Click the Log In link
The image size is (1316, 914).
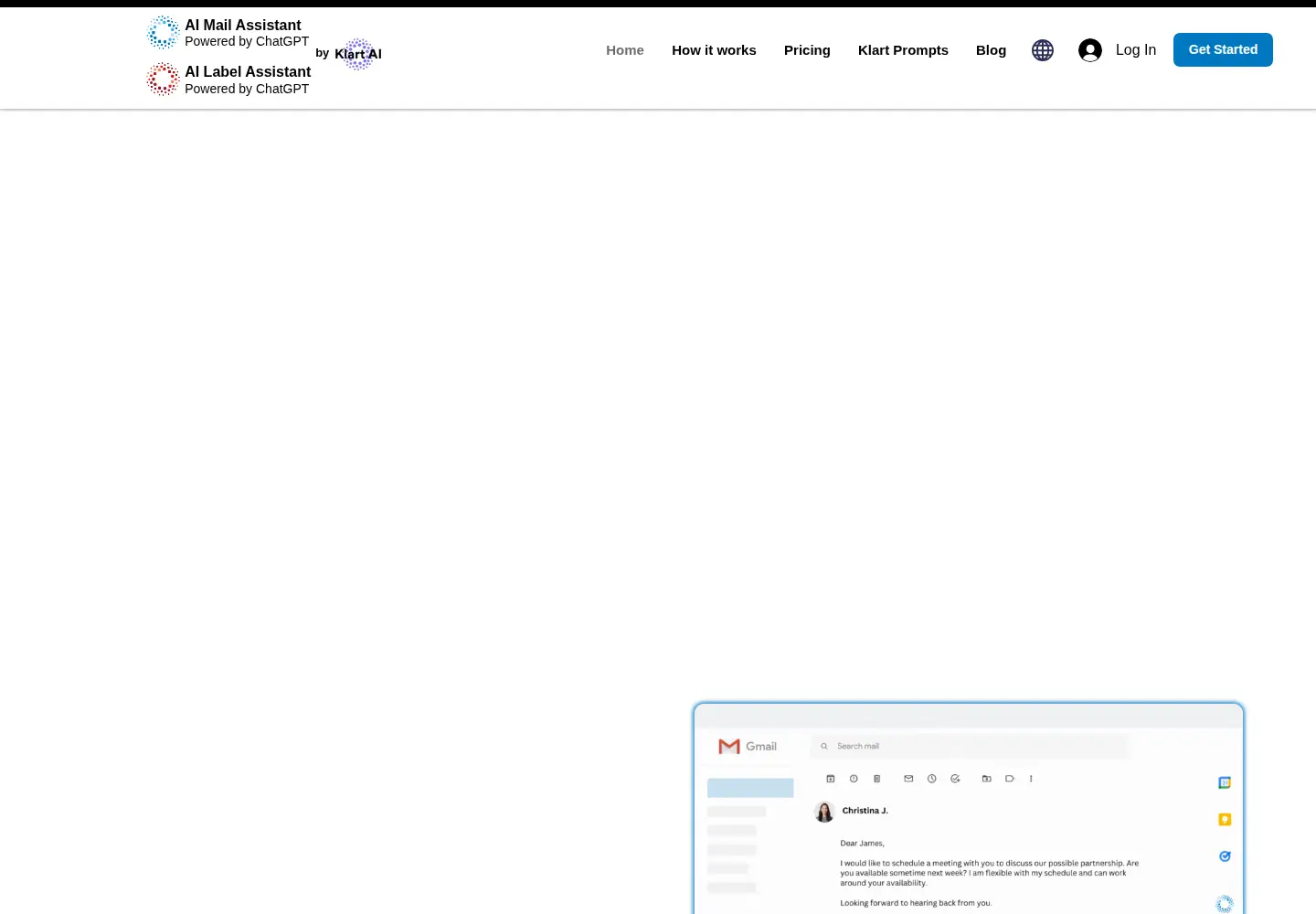(x=1136, y=50)
